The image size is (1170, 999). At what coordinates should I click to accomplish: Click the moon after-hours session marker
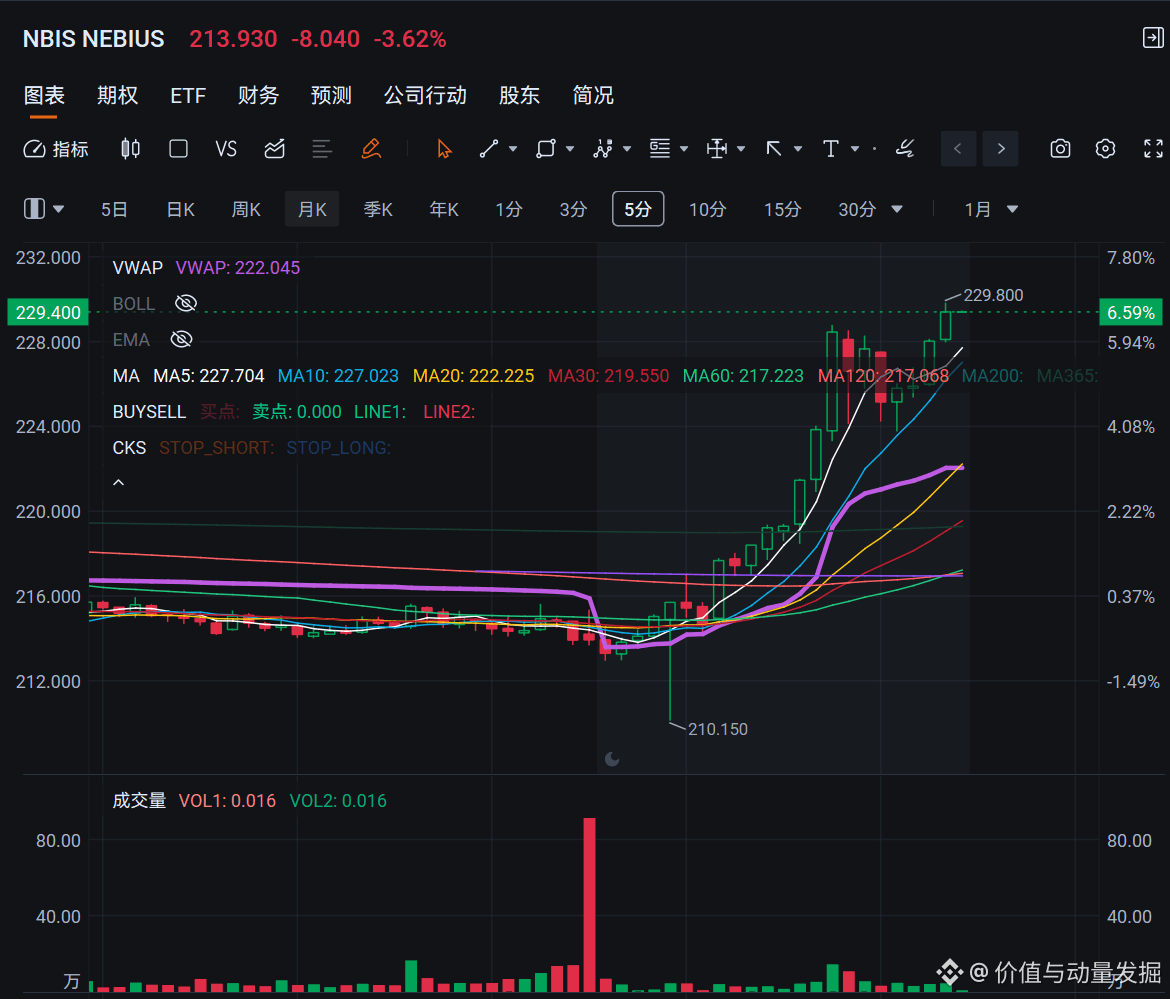point(612,760)
